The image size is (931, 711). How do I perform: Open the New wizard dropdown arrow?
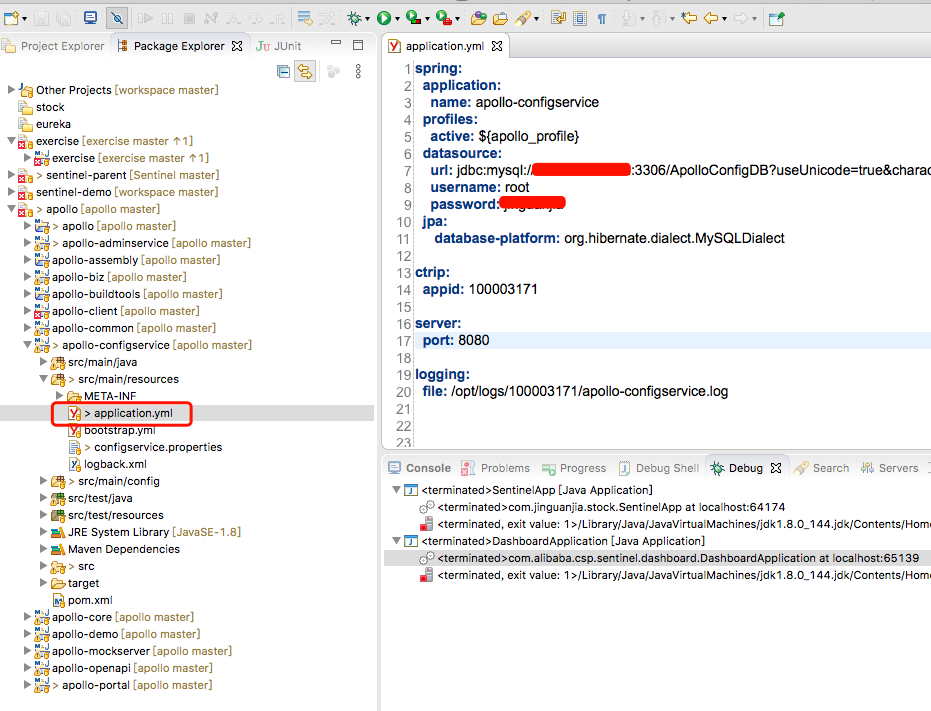coord(24,19)
